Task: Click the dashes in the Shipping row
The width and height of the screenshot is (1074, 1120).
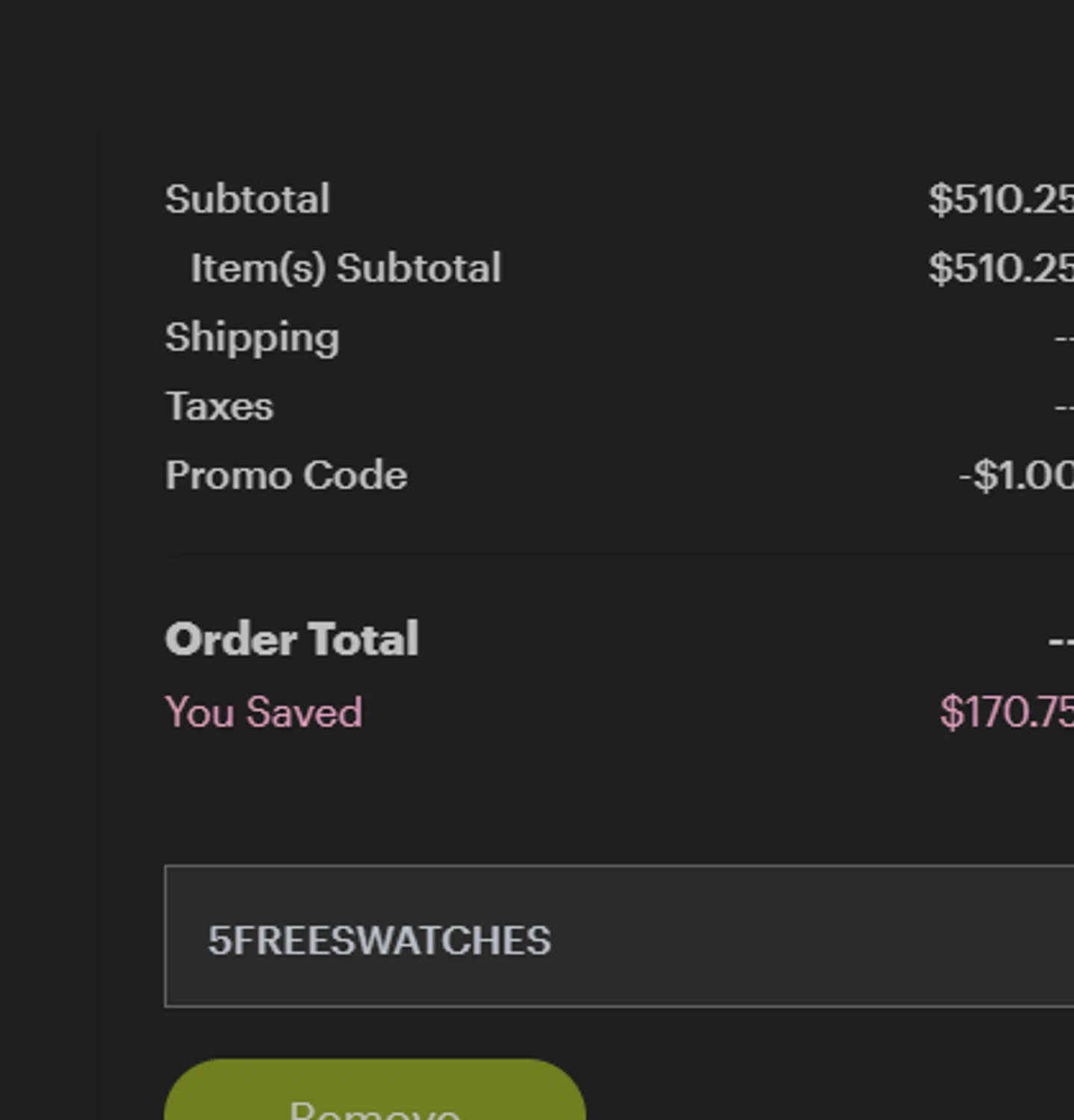Action: coord(1064,338)
